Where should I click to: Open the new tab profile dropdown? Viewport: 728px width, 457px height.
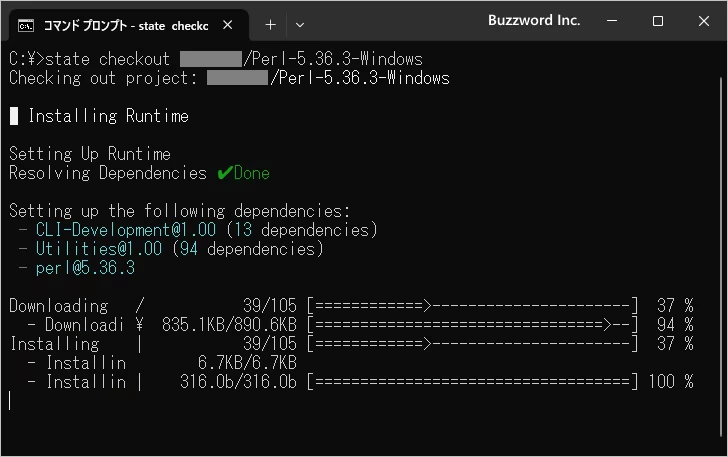click(x=300, y=25)
